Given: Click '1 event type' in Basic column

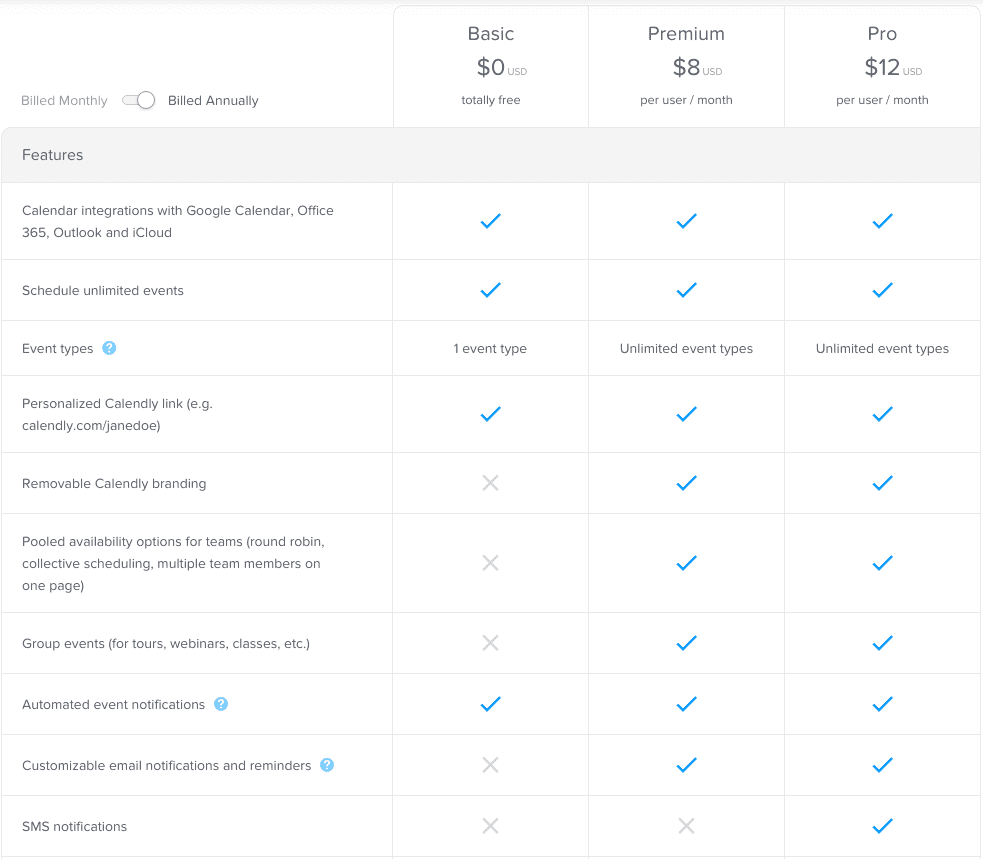Looking at the screenshot, I should pos(490,349).
